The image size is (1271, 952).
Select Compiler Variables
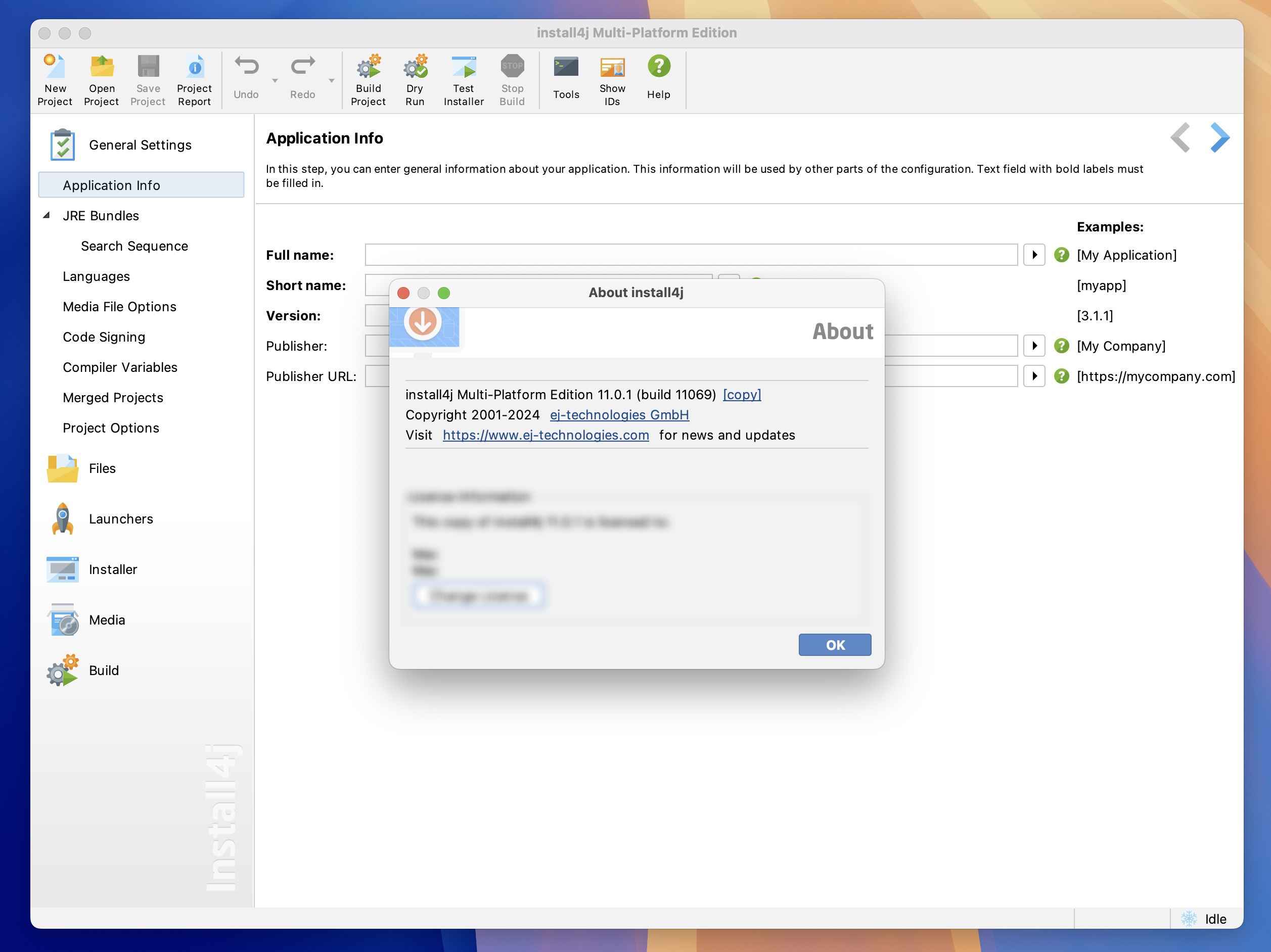(120, 367)
